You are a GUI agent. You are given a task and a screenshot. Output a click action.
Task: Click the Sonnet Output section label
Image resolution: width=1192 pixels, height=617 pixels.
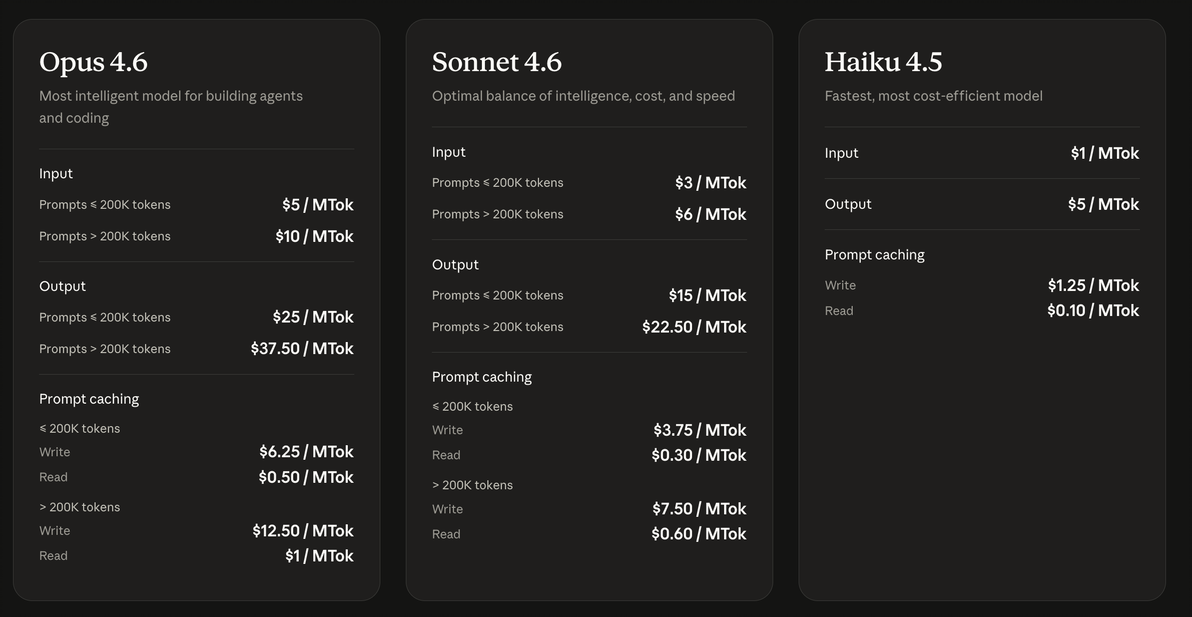(x=455, y=264)
